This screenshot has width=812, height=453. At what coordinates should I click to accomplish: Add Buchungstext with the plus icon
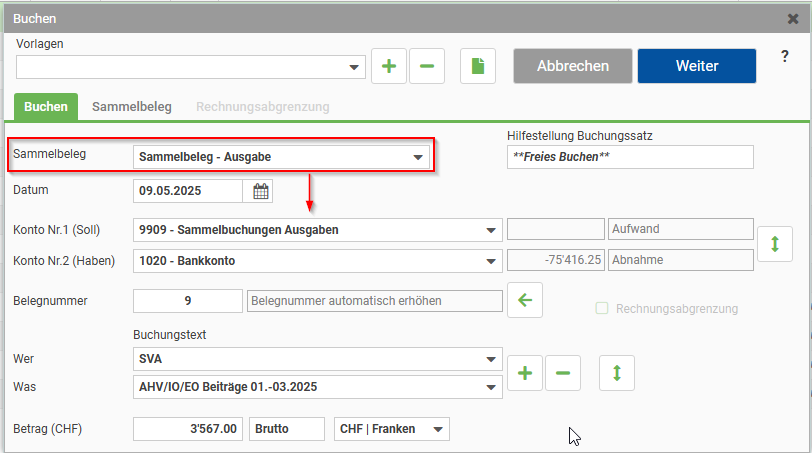(525, 373)
